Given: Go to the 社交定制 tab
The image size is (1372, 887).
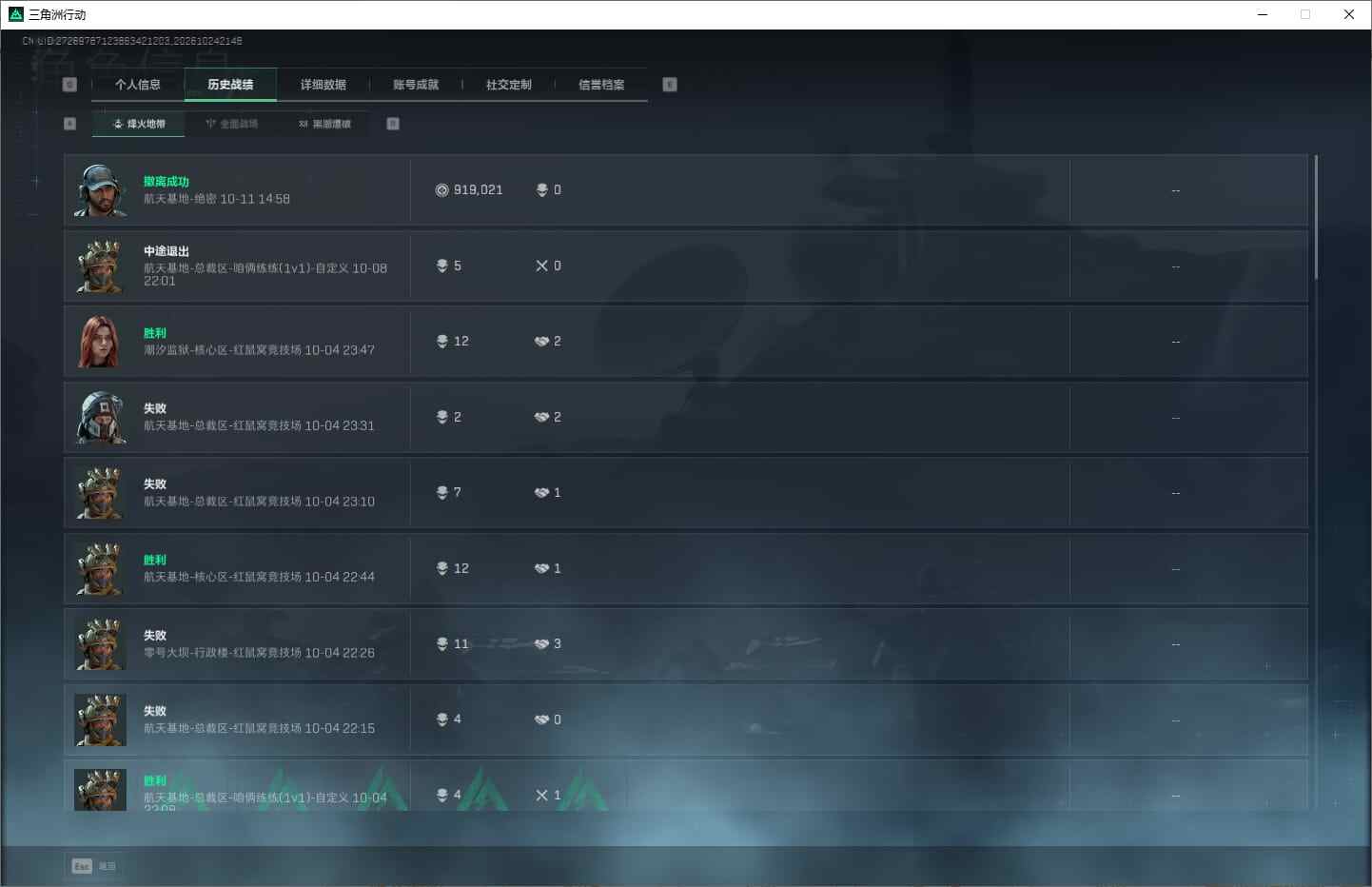Looking at the screenshot, I should coord(508,85).
